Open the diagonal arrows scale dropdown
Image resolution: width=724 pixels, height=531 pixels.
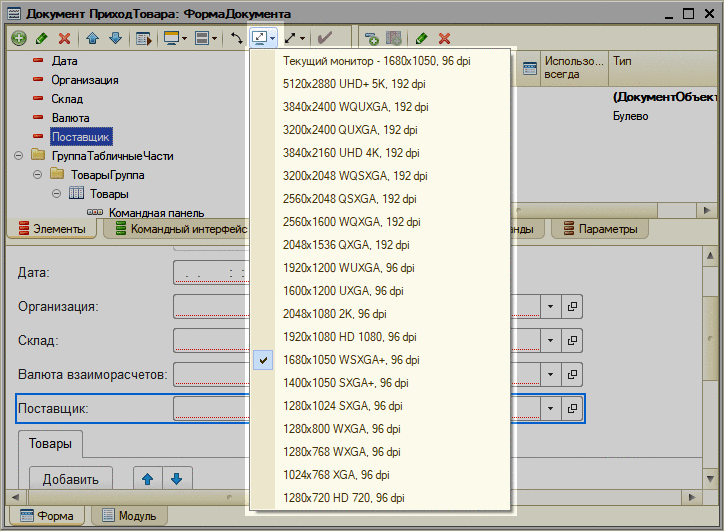coord(295,38)
